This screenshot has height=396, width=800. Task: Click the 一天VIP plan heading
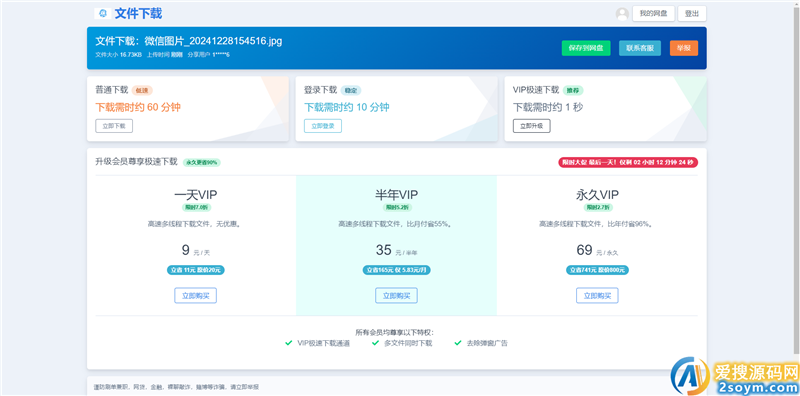coord(195,194)
